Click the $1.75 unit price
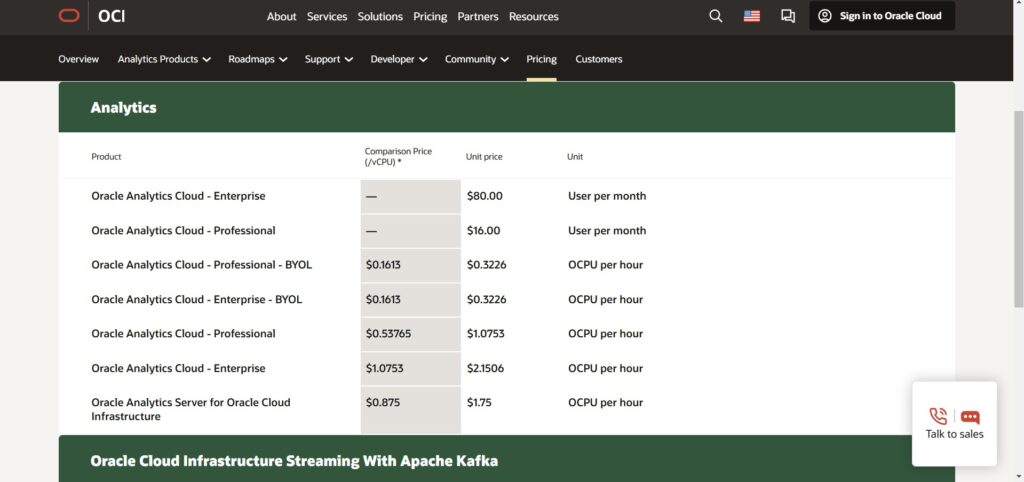 tap(479, 403)
